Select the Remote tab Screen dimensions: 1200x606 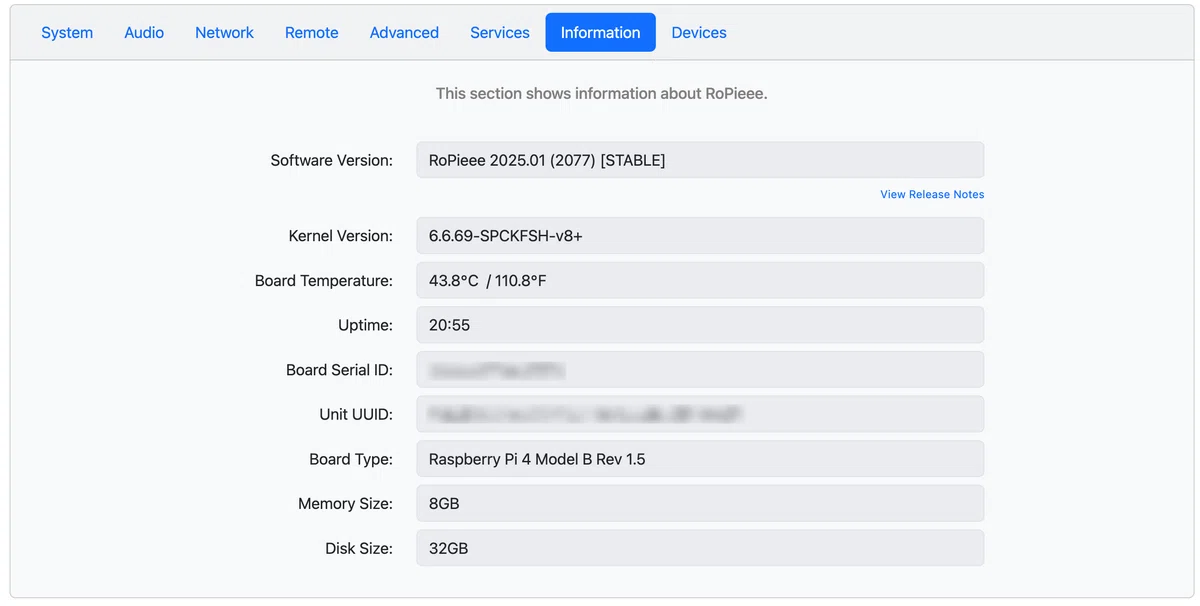point(312,33)
